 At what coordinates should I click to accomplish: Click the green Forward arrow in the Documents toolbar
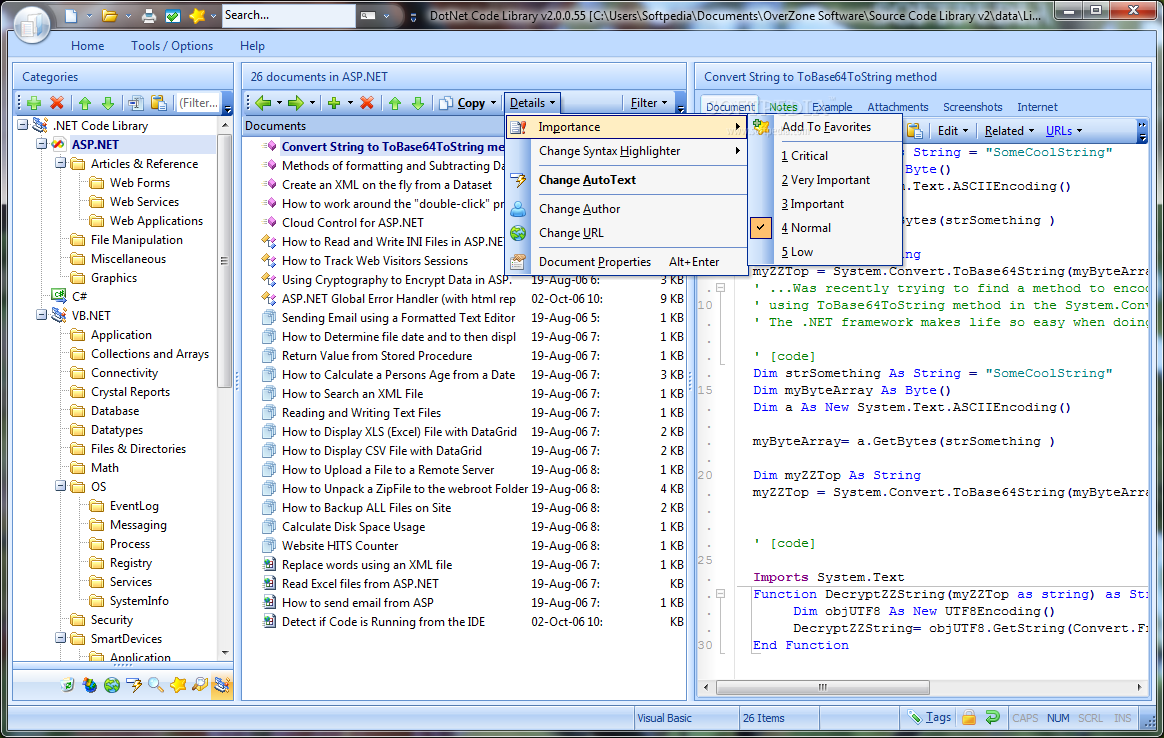[x=295, y=103]
